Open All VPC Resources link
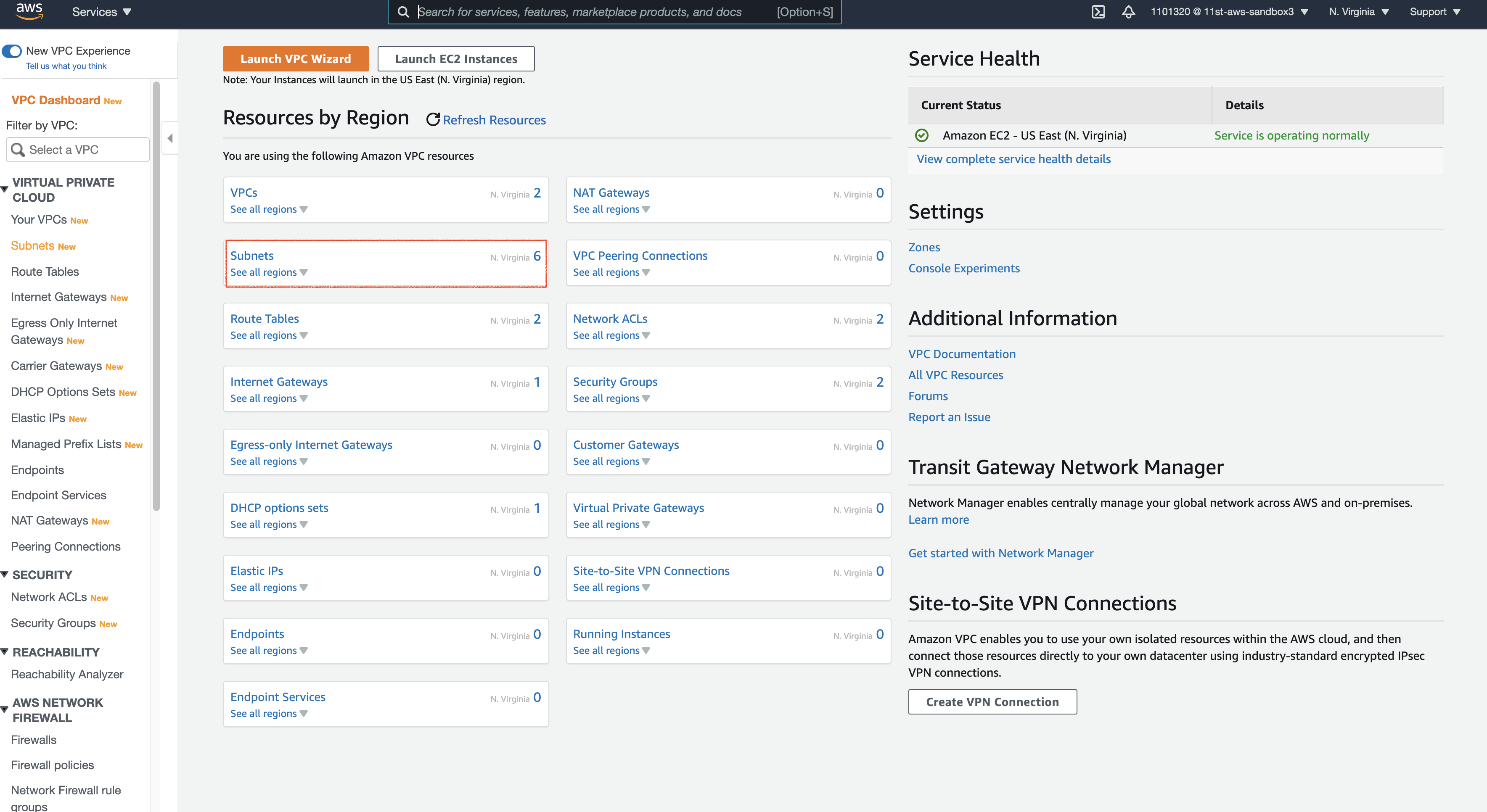 pos(956,375)
